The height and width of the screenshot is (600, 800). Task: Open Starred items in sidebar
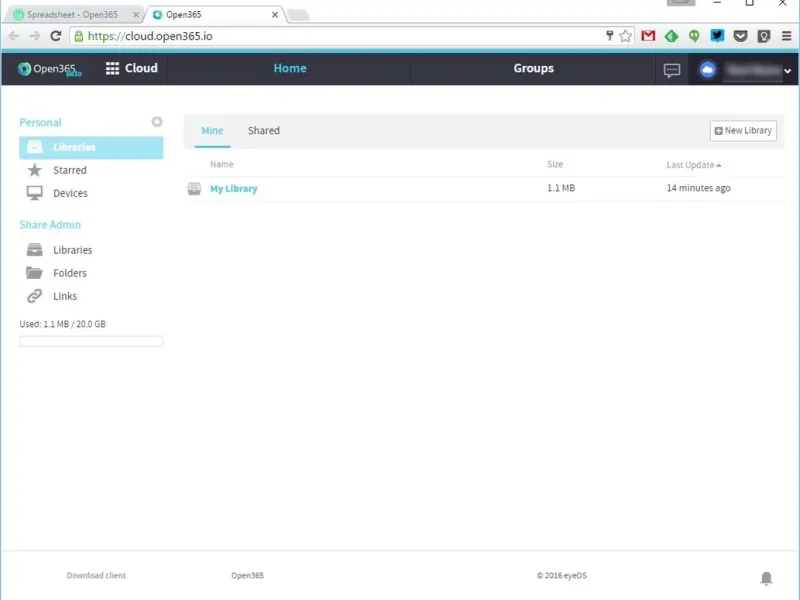coord(69,170)
